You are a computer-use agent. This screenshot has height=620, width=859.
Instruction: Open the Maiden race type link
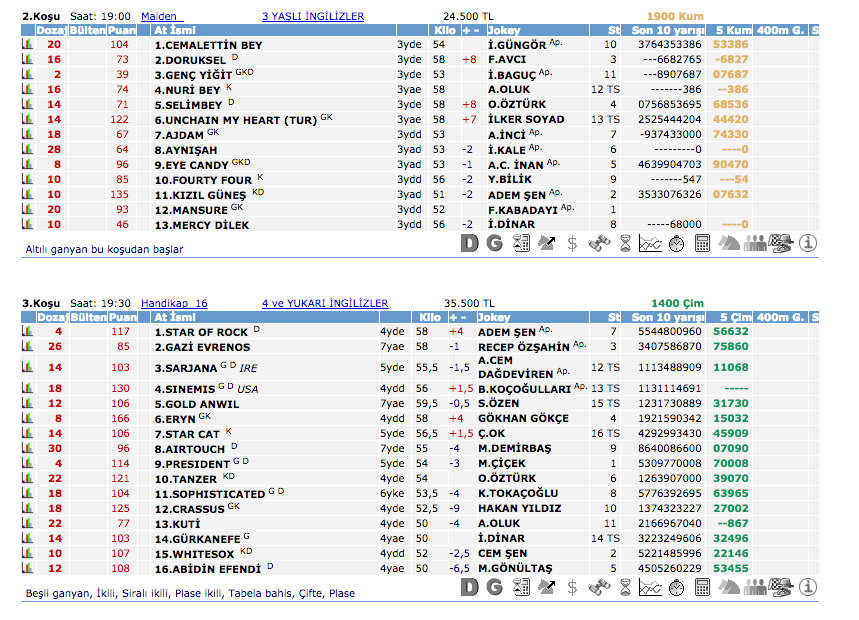click(158, 17)
